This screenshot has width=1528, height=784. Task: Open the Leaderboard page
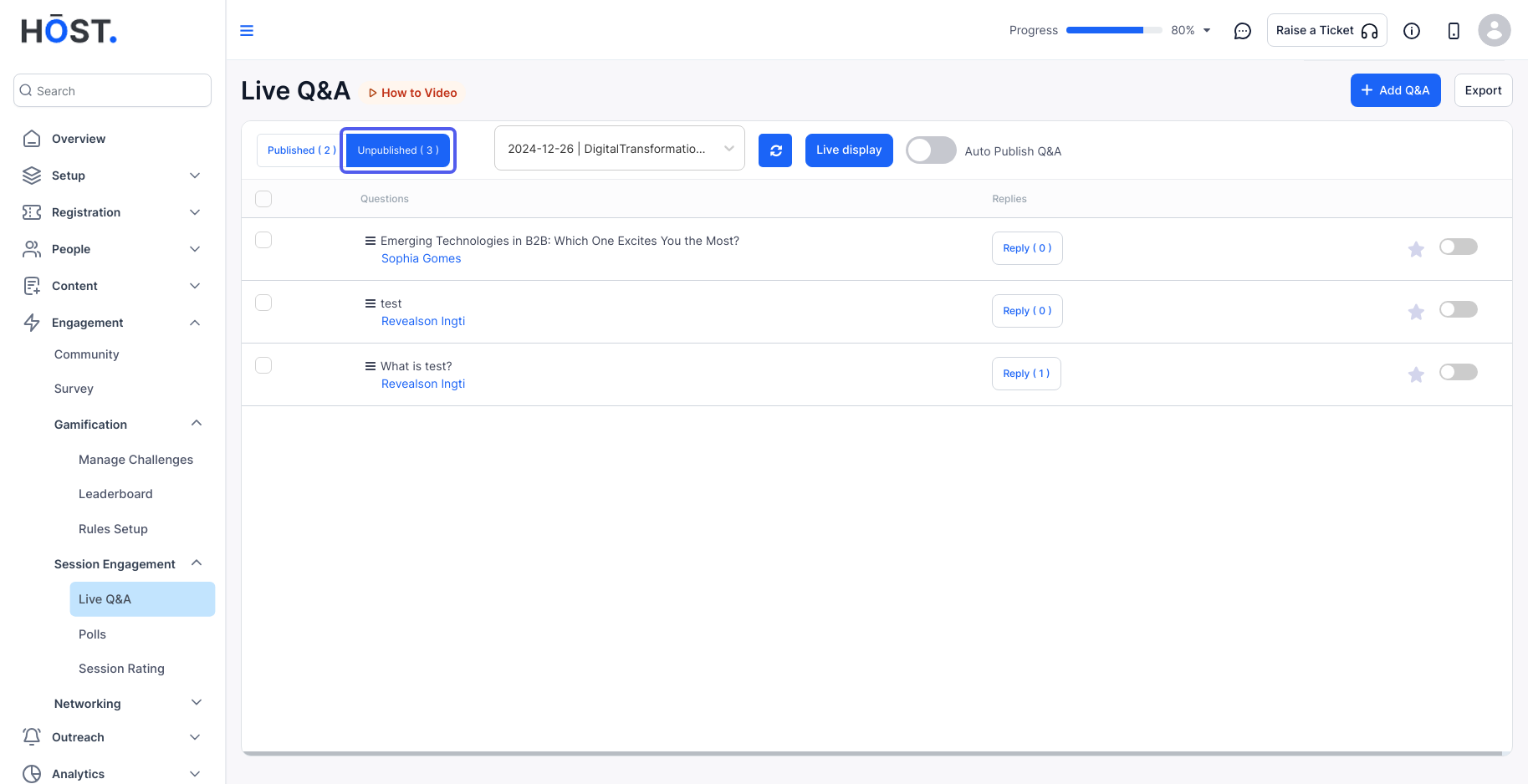click(115, 494)
